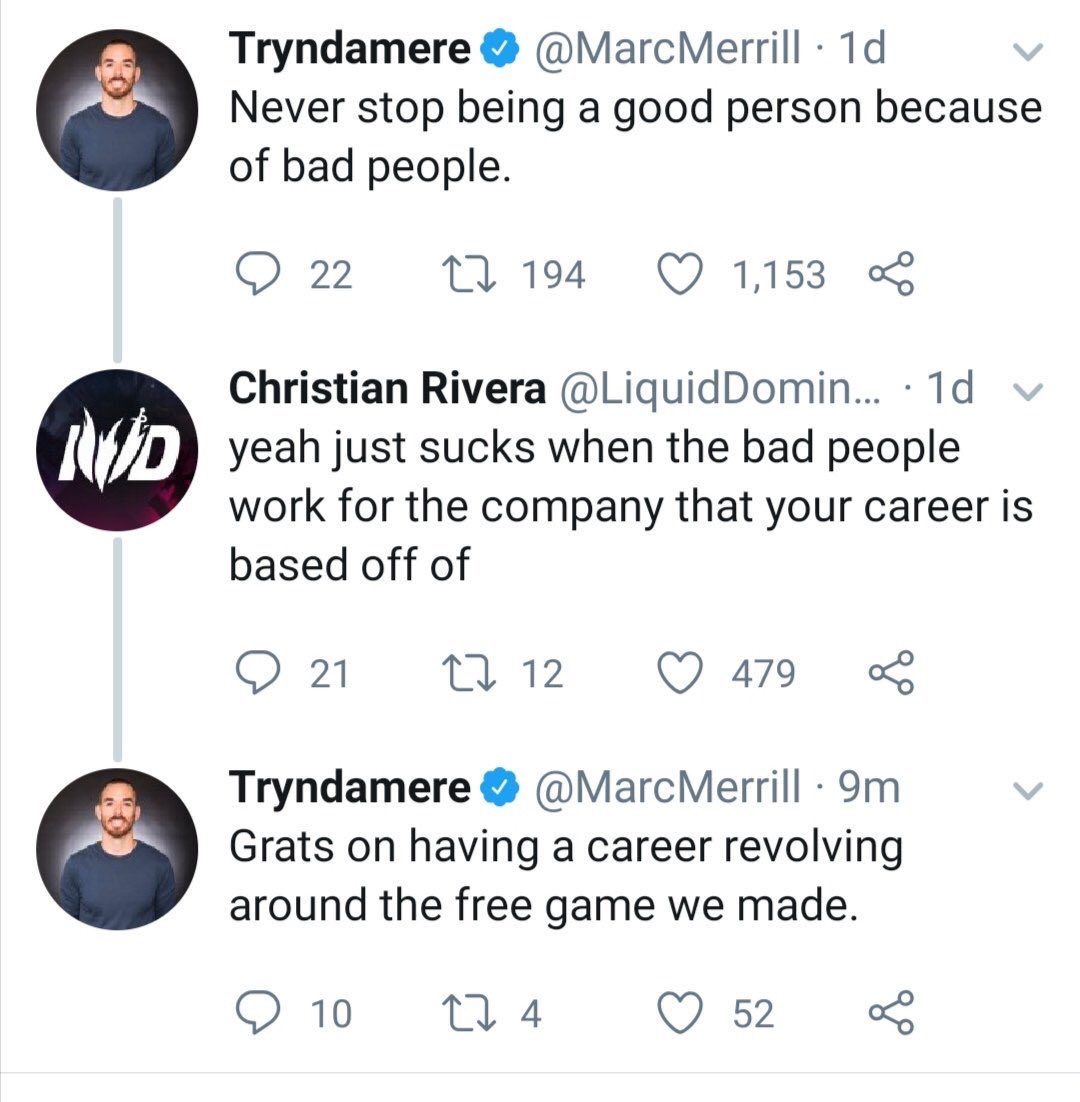Viewport: 1080px width, 1102px height.
Task: Retweet the tweet with 4 retweets
Action: point(469,1013)
